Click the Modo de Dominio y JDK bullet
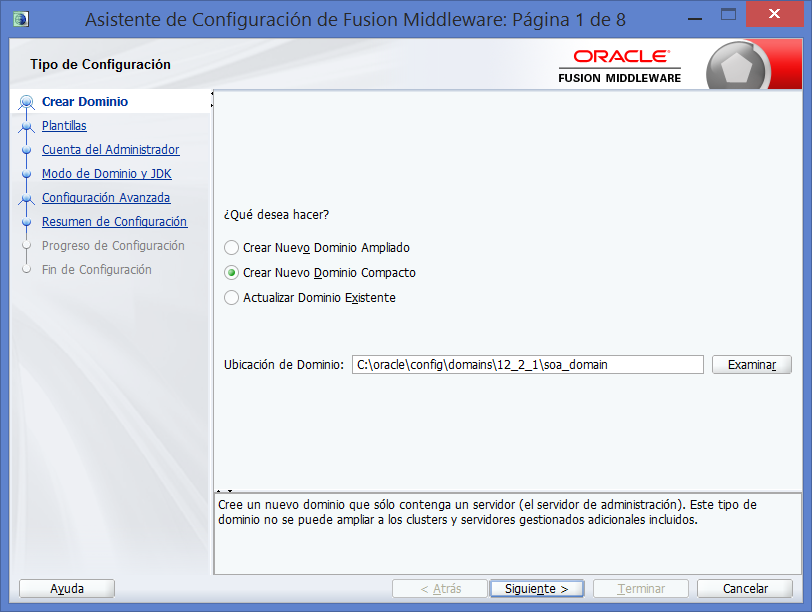The height and width of the screenshot is (612, 812). click(x=26, y=174)
